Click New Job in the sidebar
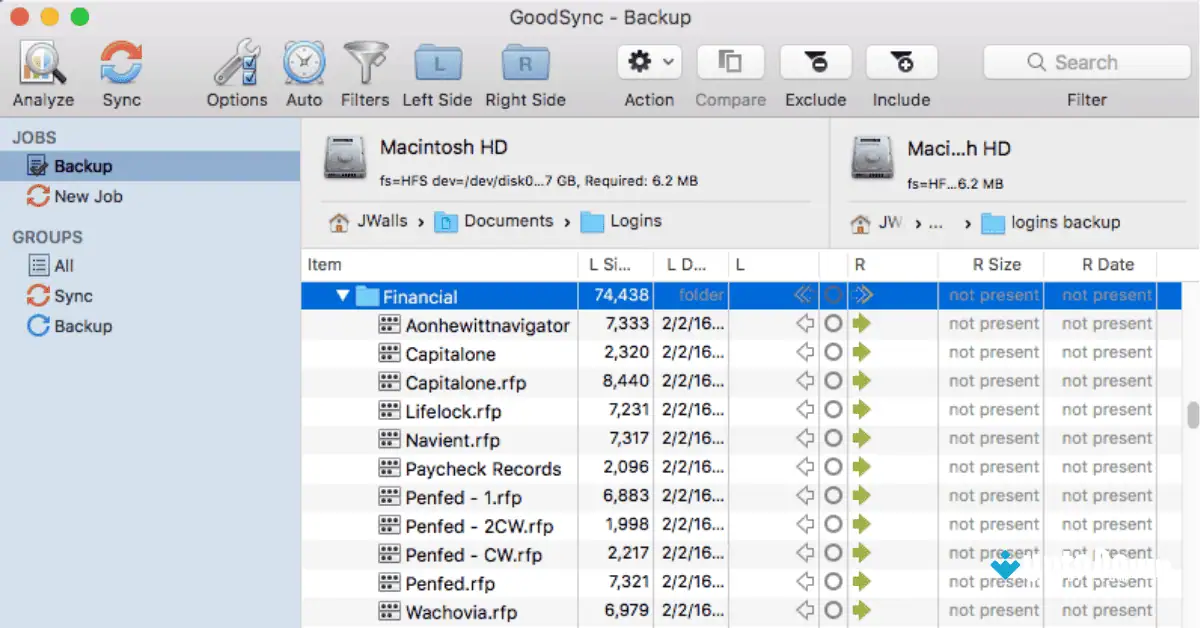 coord(85,196)
